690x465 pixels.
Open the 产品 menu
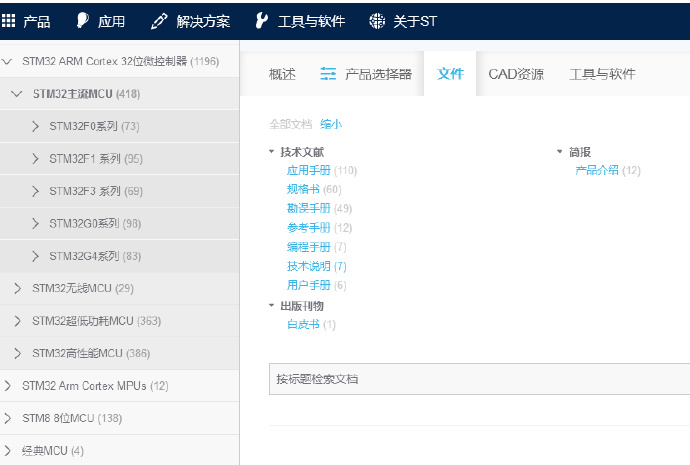[x=37, y=21]
